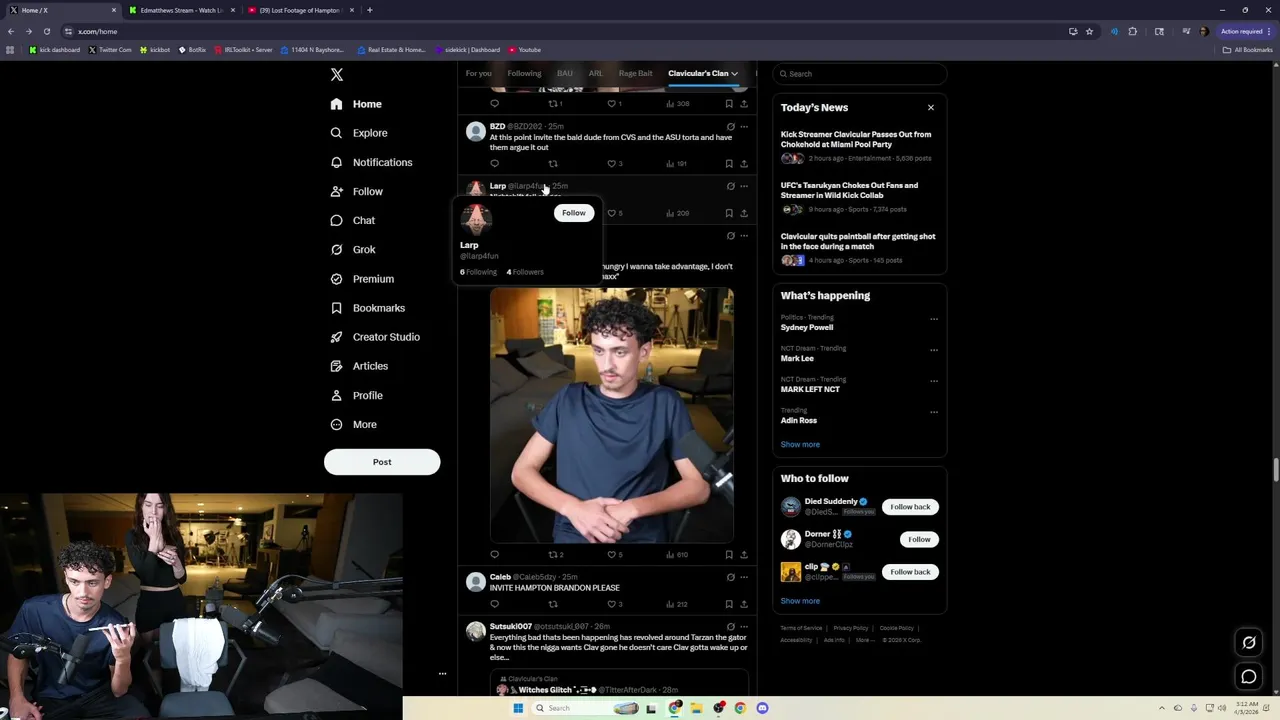Open the kick dashboard bookmark
Viewport: 1280px width, 720px height.
click(x=55, y=50)
